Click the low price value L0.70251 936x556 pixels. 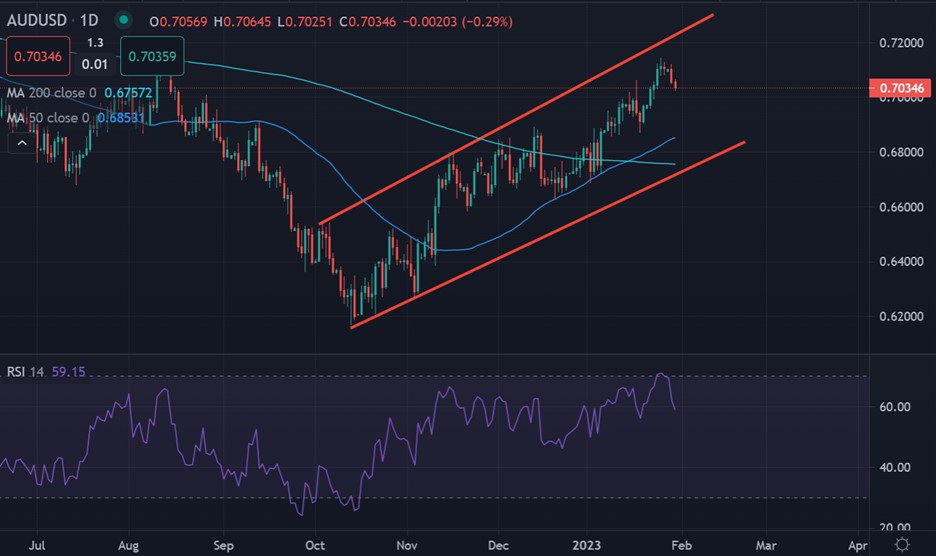point(304,21)
